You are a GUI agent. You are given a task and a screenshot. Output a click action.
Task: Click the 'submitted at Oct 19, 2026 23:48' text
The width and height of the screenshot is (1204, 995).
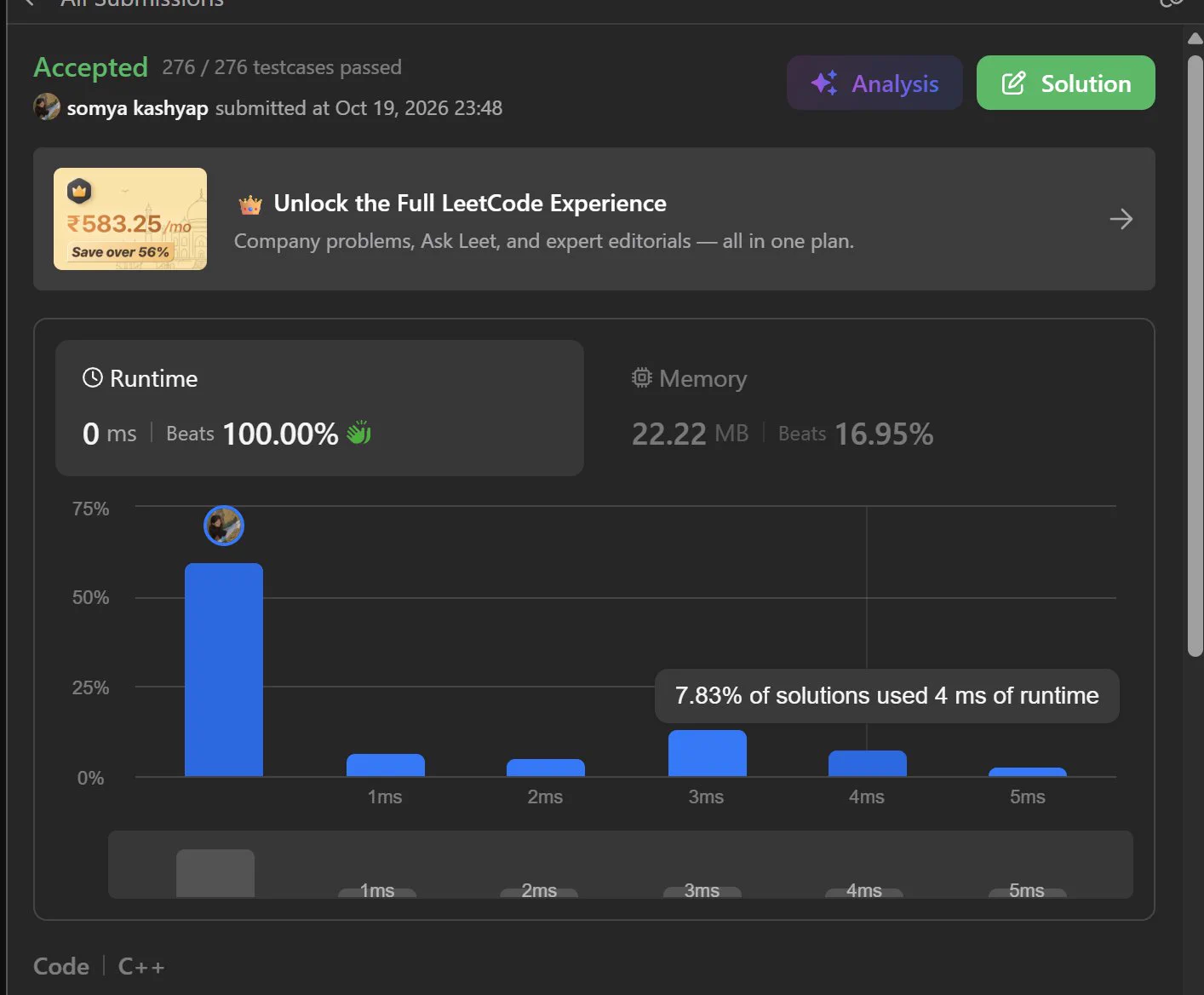tap(358, 108)
